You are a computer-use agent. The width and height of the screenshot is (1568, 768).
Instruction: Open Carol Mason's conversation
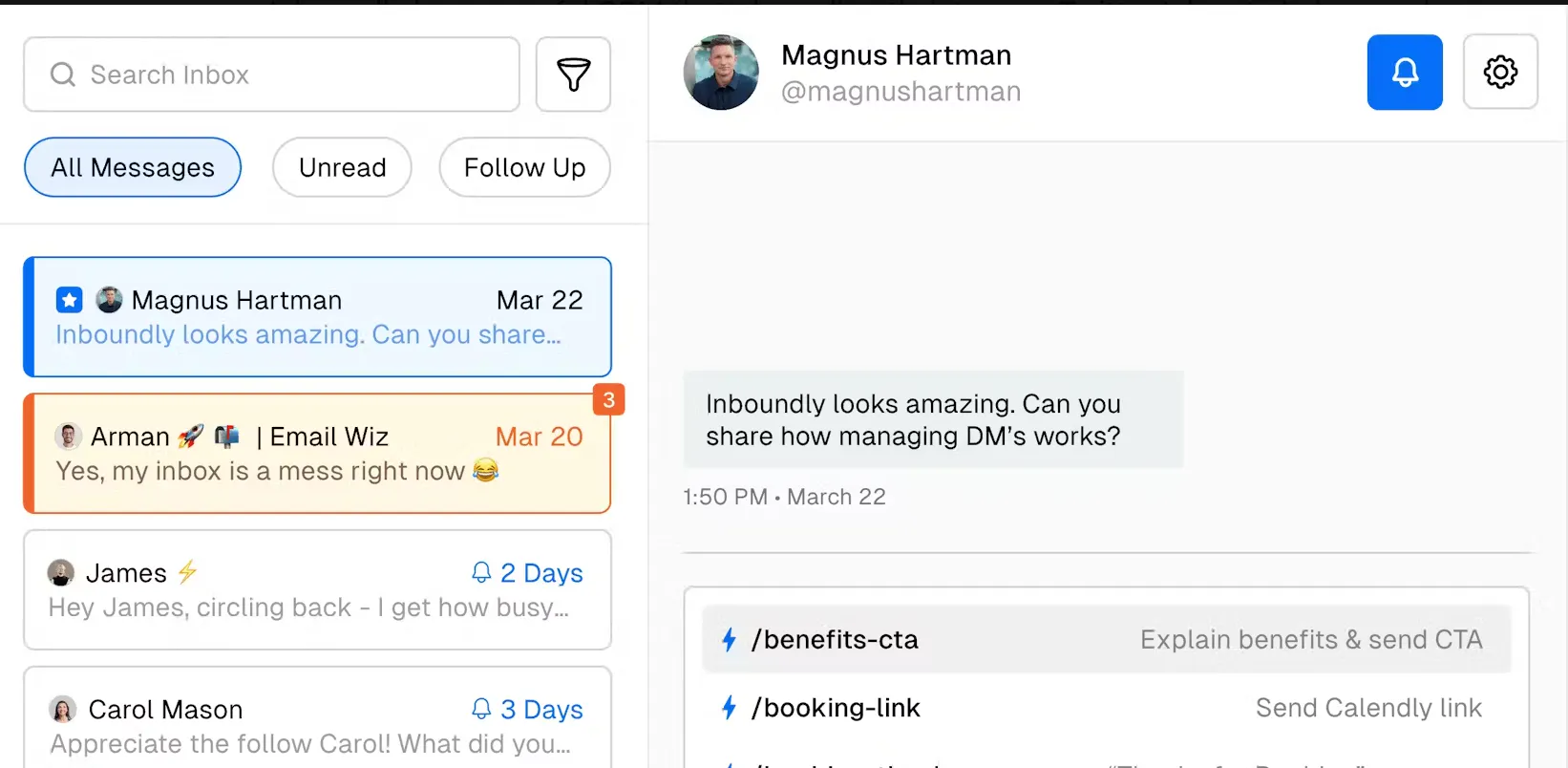[x=317, y=716]
